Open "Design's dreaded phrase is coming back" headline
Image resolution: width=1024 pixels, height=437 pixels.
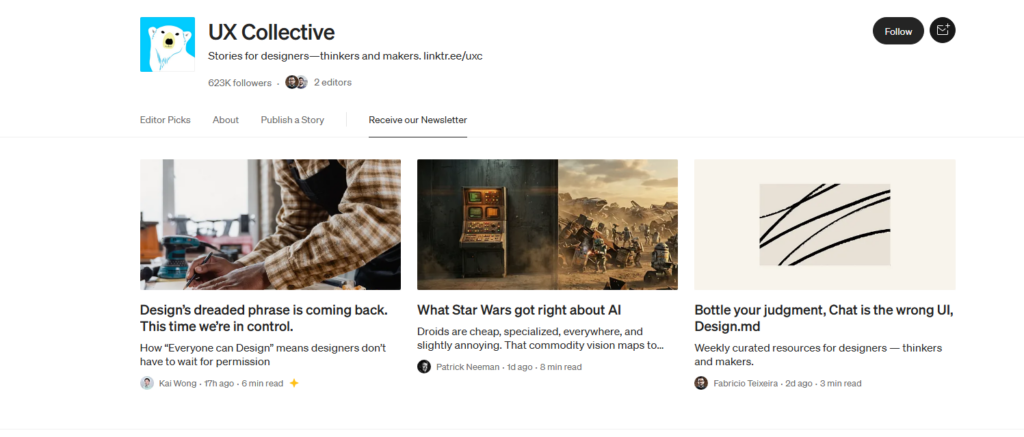pos(264,318)
